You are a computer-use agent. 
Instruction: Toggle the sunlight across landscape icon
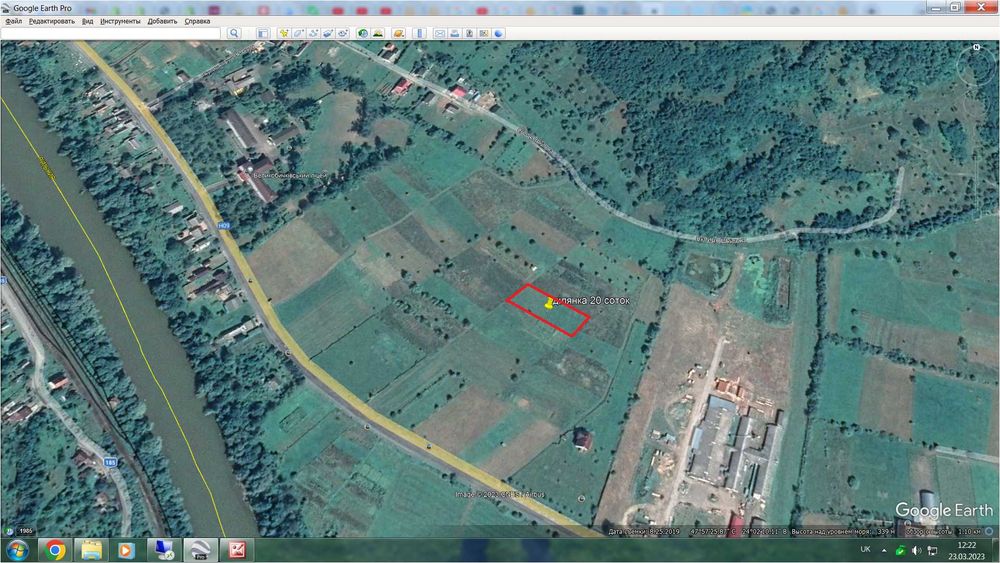pyautogui.click(x=378, y=33)
